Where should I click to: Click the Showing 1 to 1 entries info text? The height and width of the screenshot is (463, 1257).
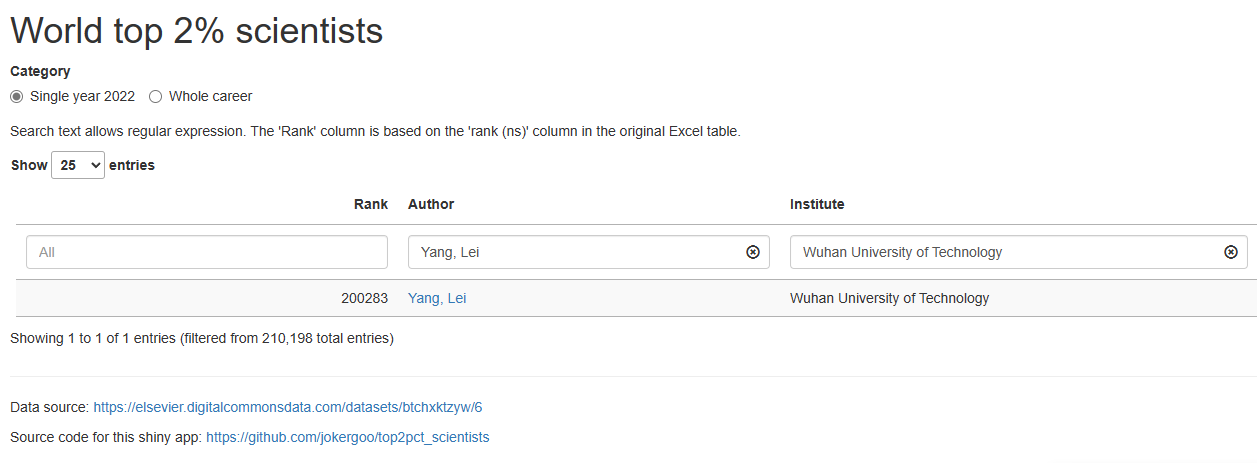tap(202, 338)
